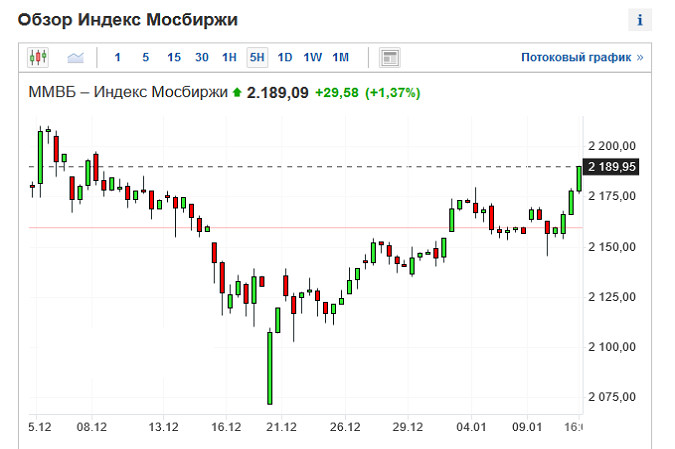The height and width of the screenshot is (449, 675).
Task: Click the 2 100,00 axis label
Action: (612, 347)
